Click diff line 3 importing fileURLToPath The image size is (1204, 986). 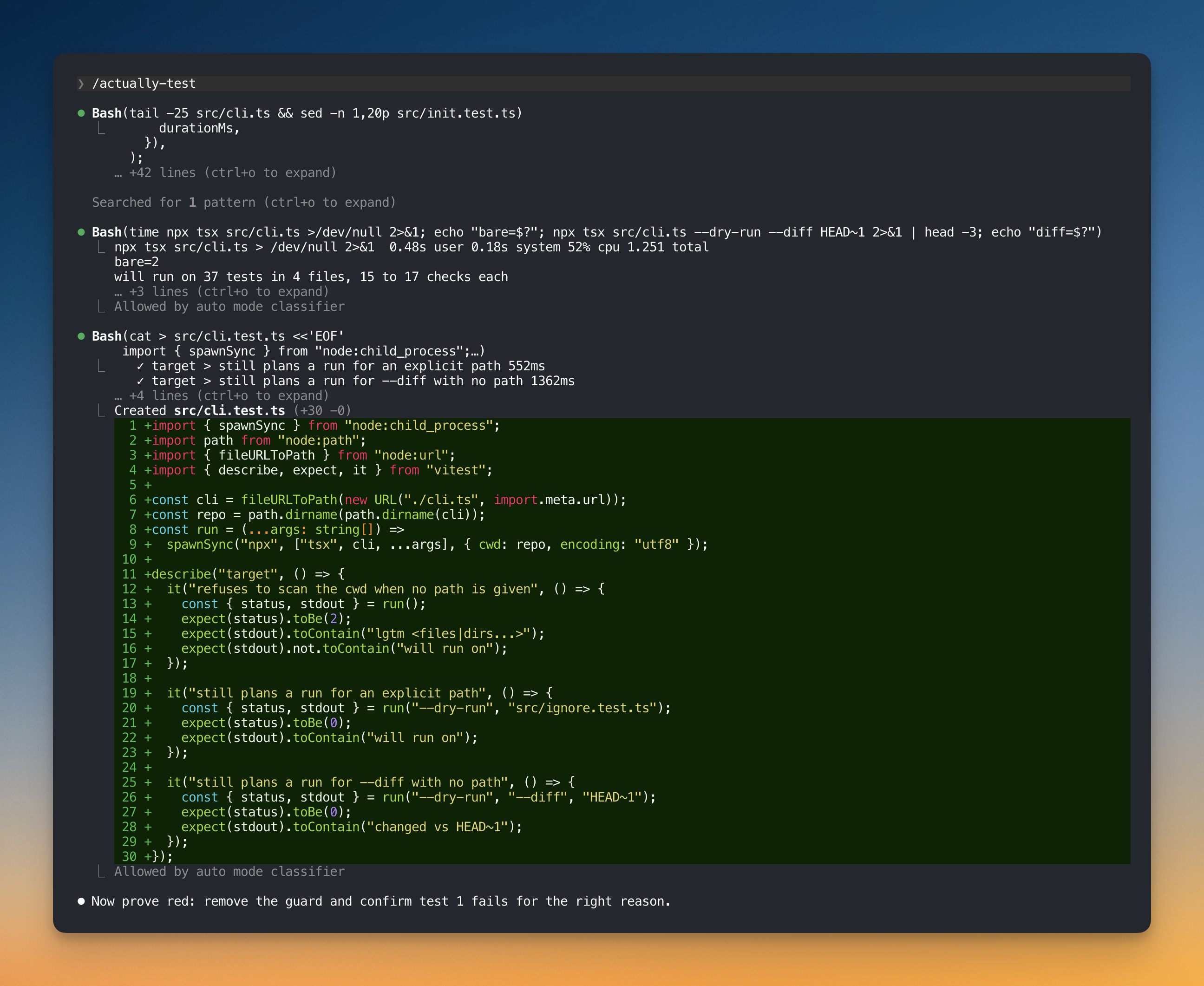coord(622,455)
